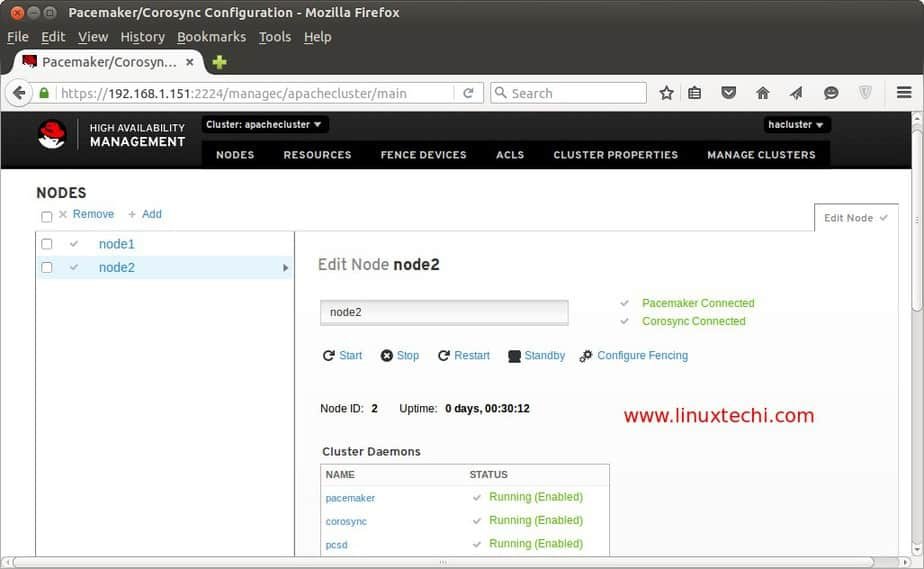Close the Pacemaker/Corosync tab
Viewport: 924px width, 569px height.
coord(190,62)
